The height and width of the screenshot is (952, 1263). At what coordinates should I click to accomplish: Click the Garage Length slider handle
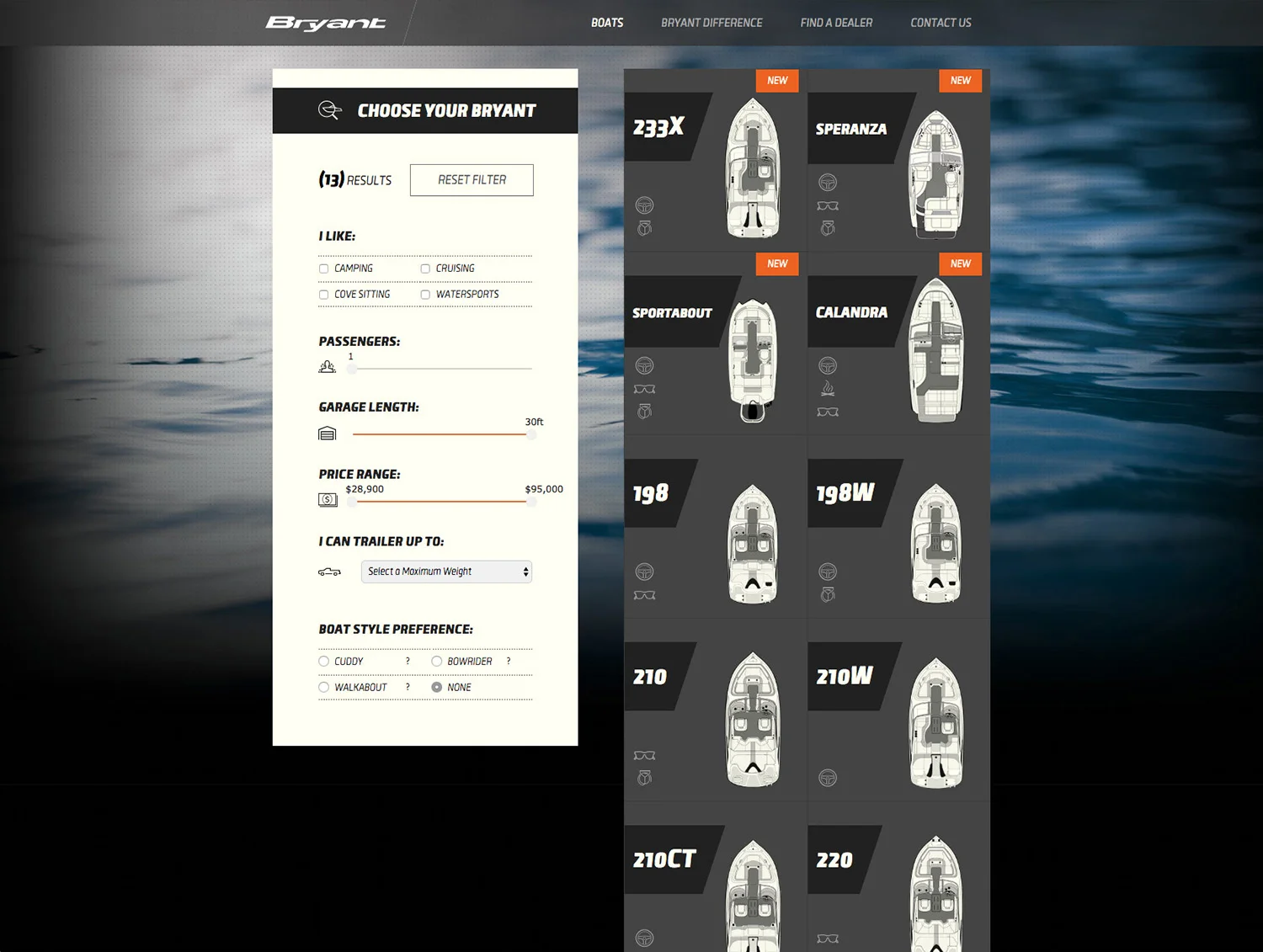coord(531,434)
